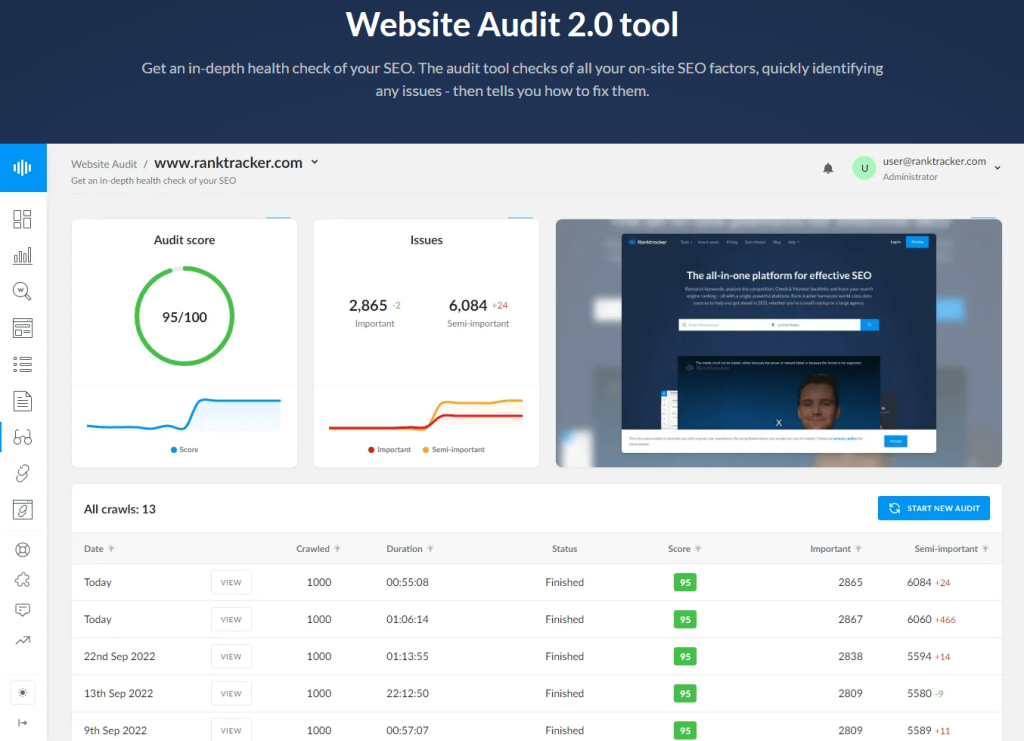Select the Keyword List icon in sidebar
1024x741 pixels.
pyautogui.click(x=23, y=364)
